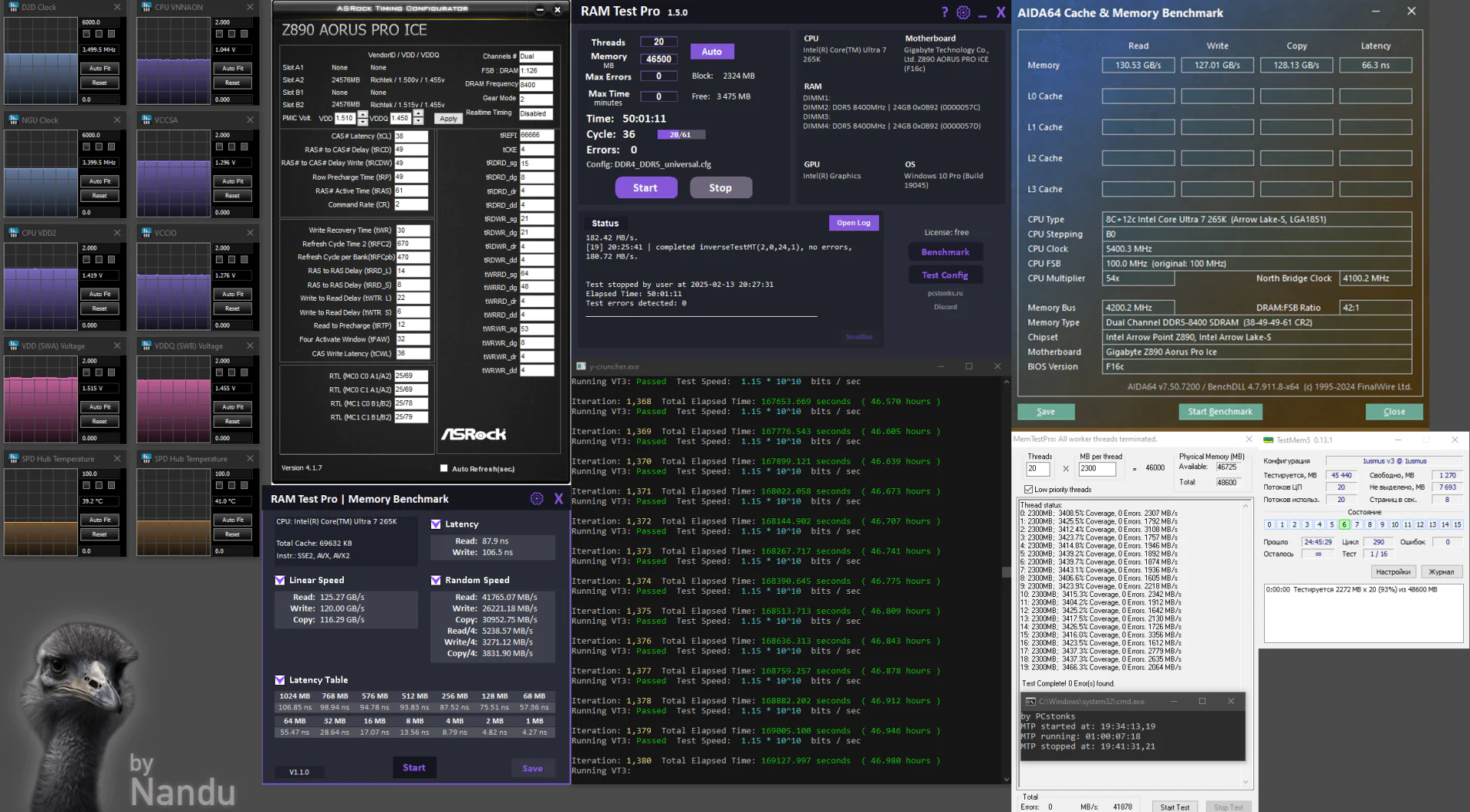This screenshot has height=812, width=1470.
Task: Close the CPU VNNAON graph window
Action: [250, 7]
